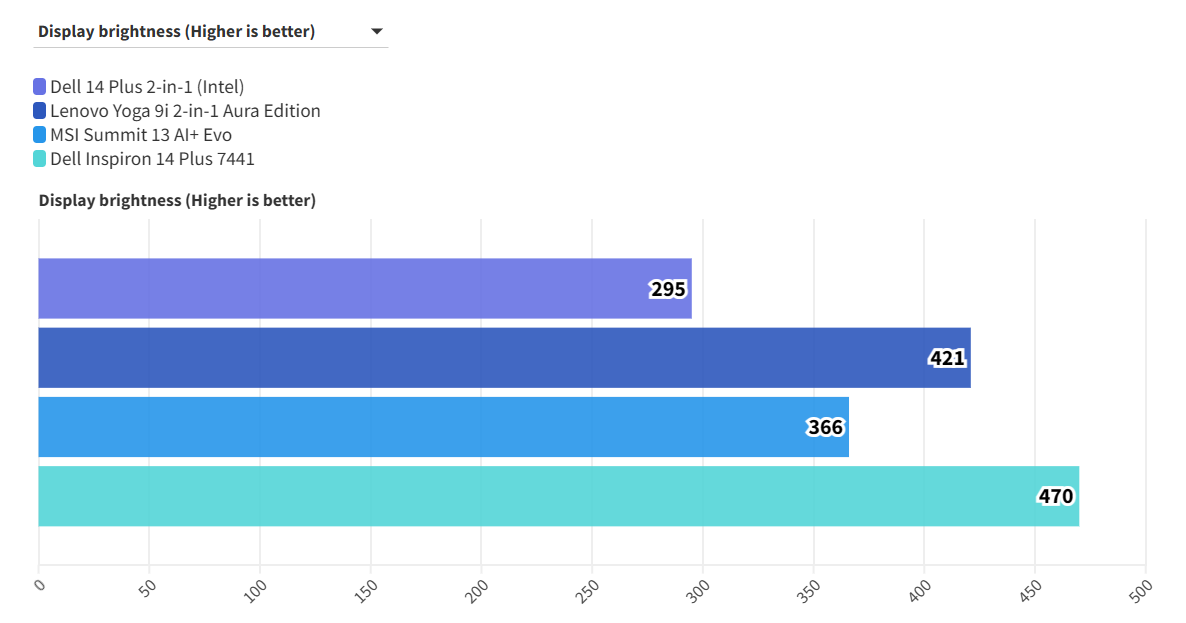Click the 421 value label
Viewport: 1186px width, 623px height.
coord(947,358)
